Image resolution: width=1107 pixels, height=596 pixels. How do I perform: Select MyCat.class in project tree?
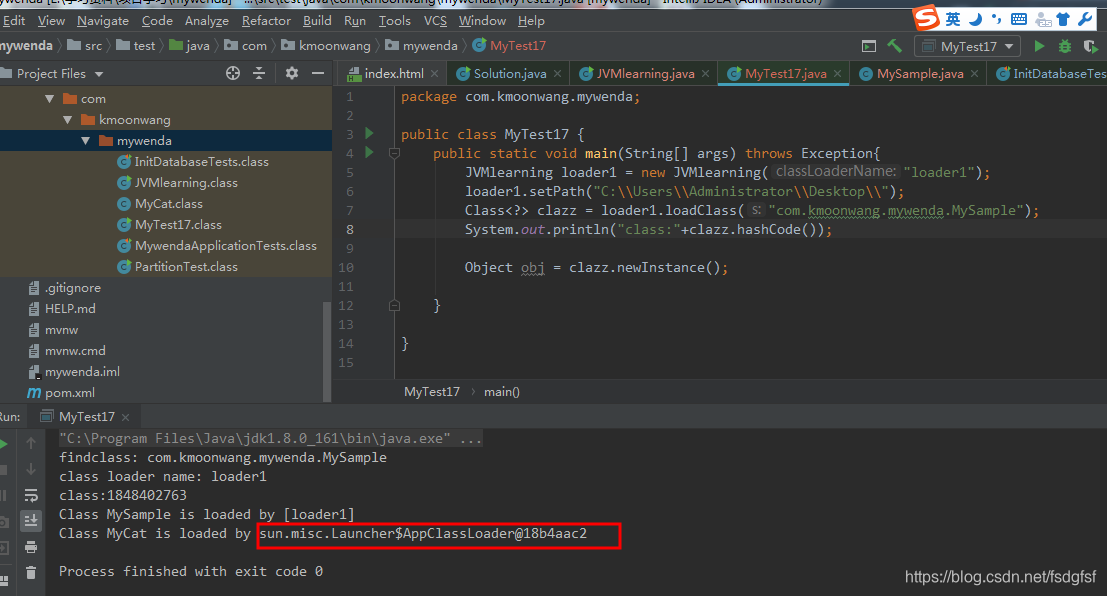point(160,204)
